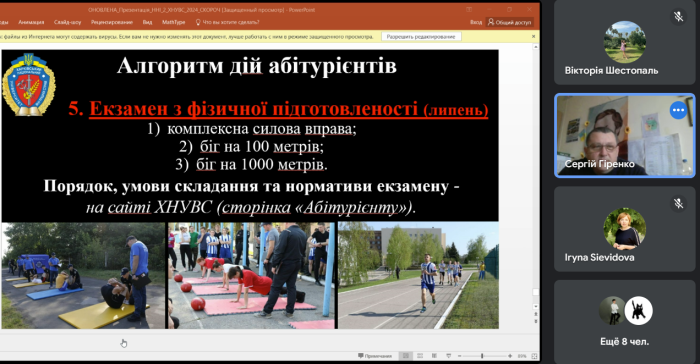The width and height of the screenshot is (700, 364).
Task: Switch to the Рецензирование tab
Action: tap(112, 22)
